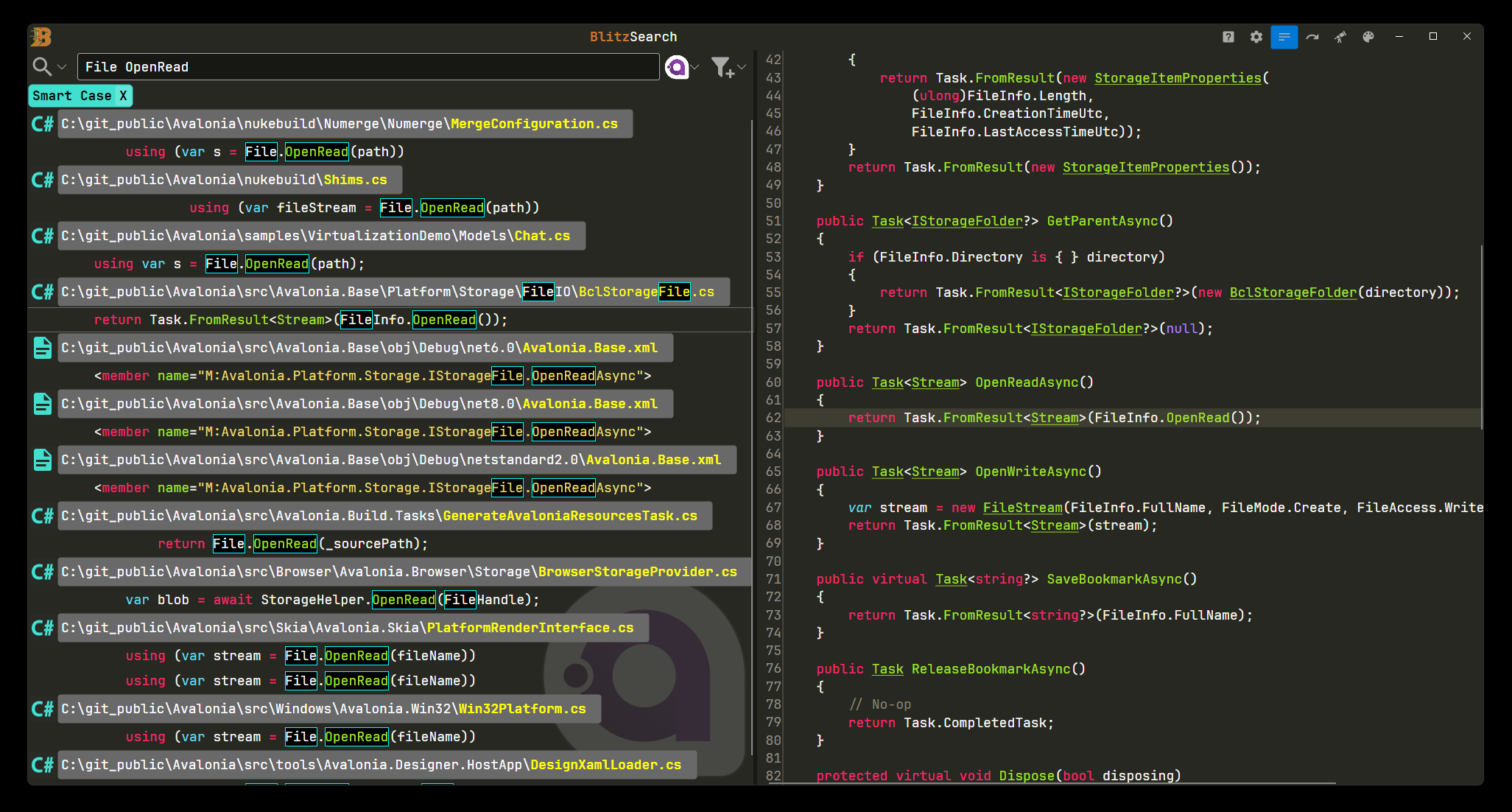Click C# icon beside BrowserStorageProvider.cs

(43, 572)
